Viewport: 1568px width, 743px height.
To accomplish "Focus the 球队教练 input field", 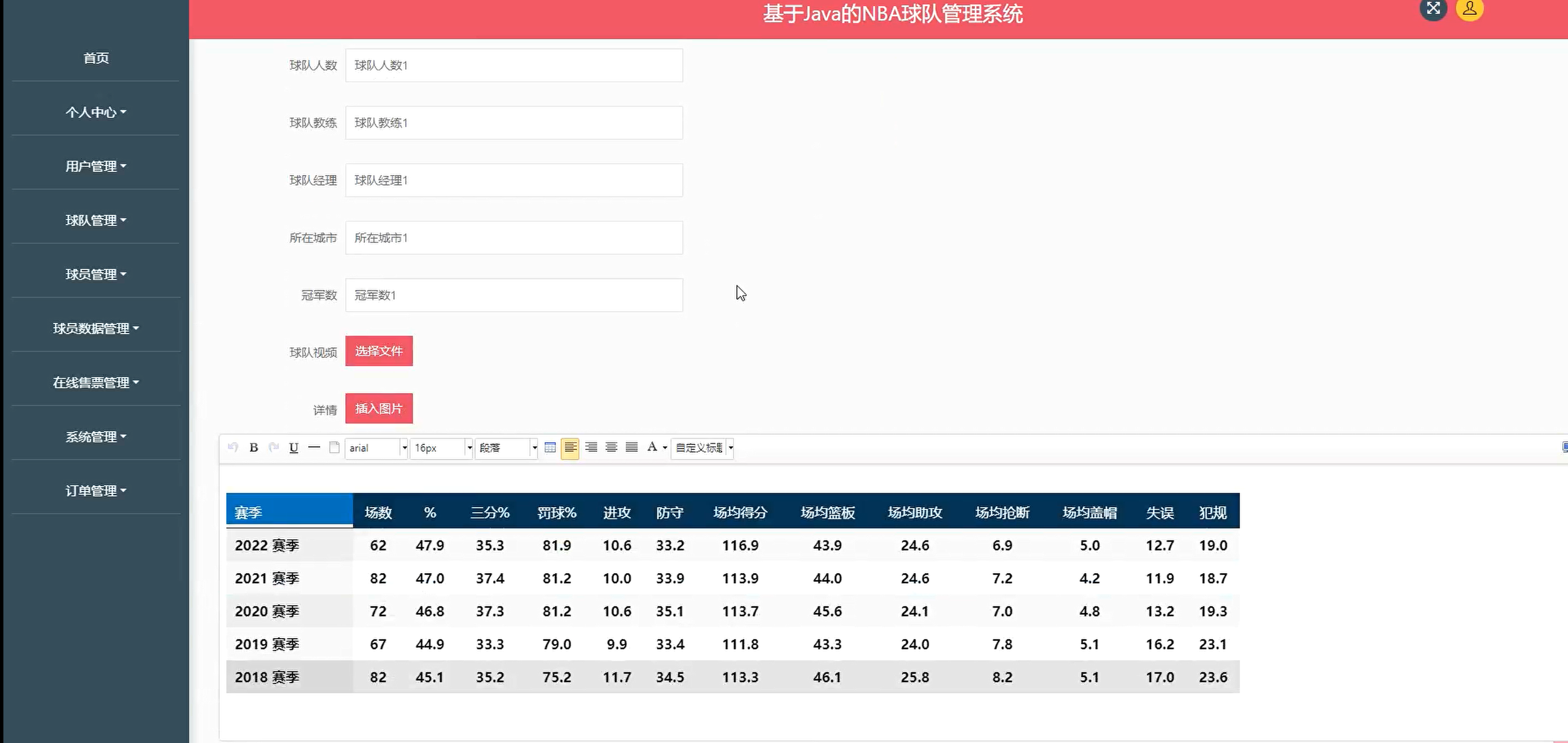I will [514, 123].
